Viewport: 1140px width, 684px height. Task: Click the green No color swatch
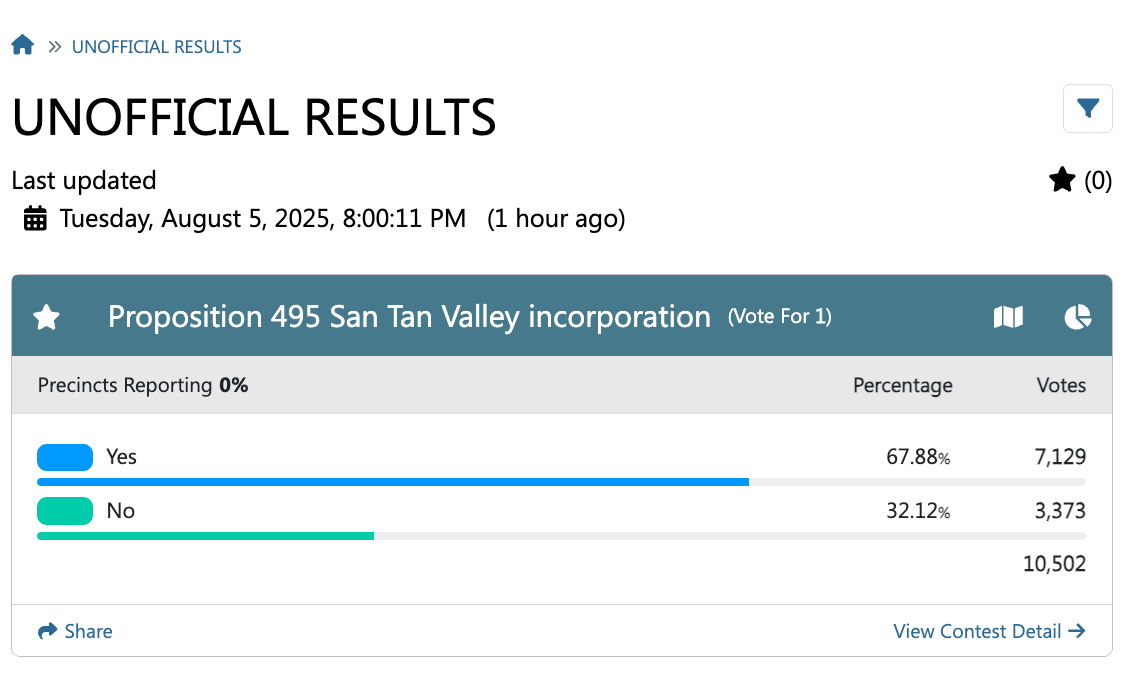(65, 511)
